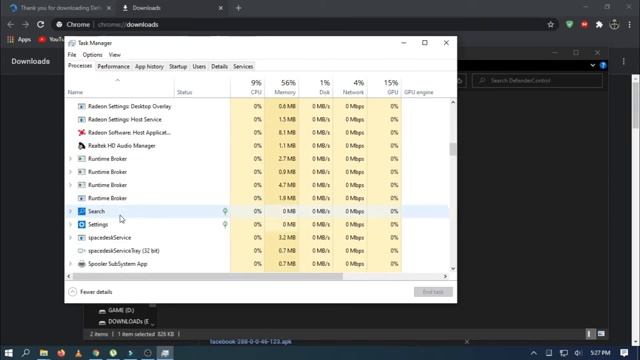640x360 pixels.
Task: Click the Search DefenderControl field in Explorer
Action: pyautogui.click(x=537, y=81)
